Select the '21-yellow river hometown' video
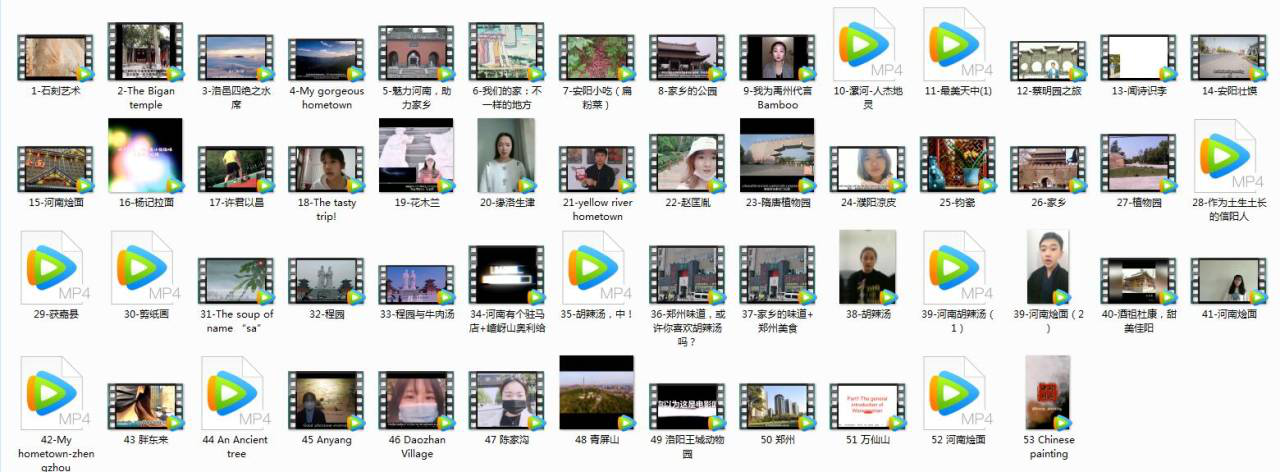Viewport: 1280px width, 472px height. click(x=597, y=168)
